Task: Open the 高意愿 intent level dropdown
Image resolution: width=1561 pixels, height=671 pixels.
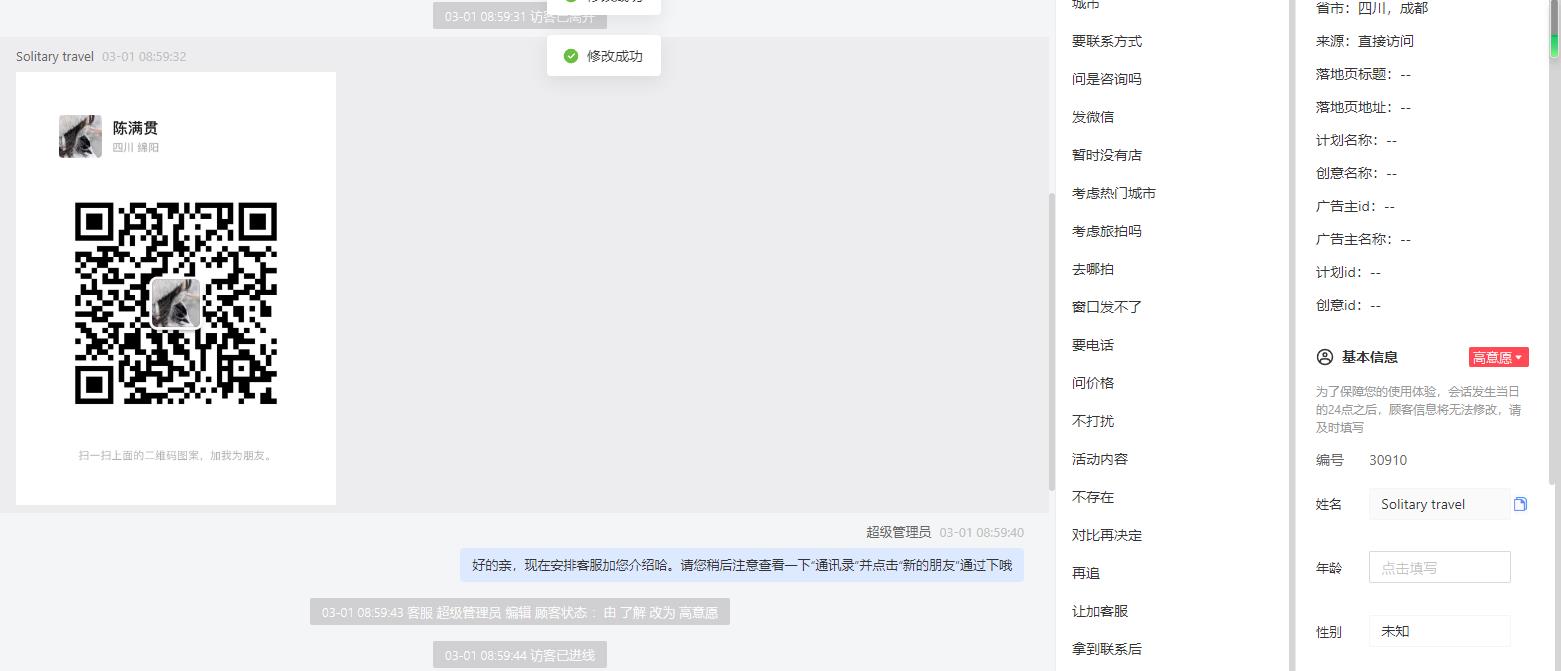Action: click(x=1498, y=357)
